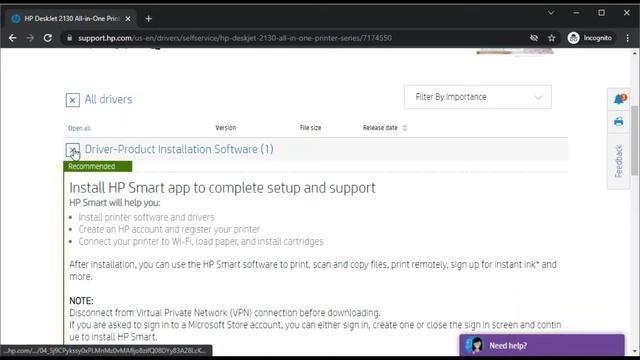Screen dimensions: 640x360
Task: Go back to the previous page
Action: click(13, 38)
